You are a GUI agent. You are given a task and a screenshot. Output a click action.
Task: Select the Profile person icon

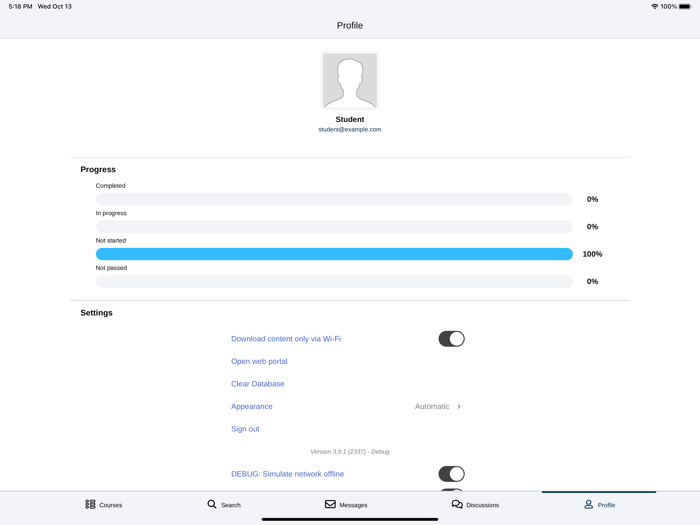pos(589,505)
